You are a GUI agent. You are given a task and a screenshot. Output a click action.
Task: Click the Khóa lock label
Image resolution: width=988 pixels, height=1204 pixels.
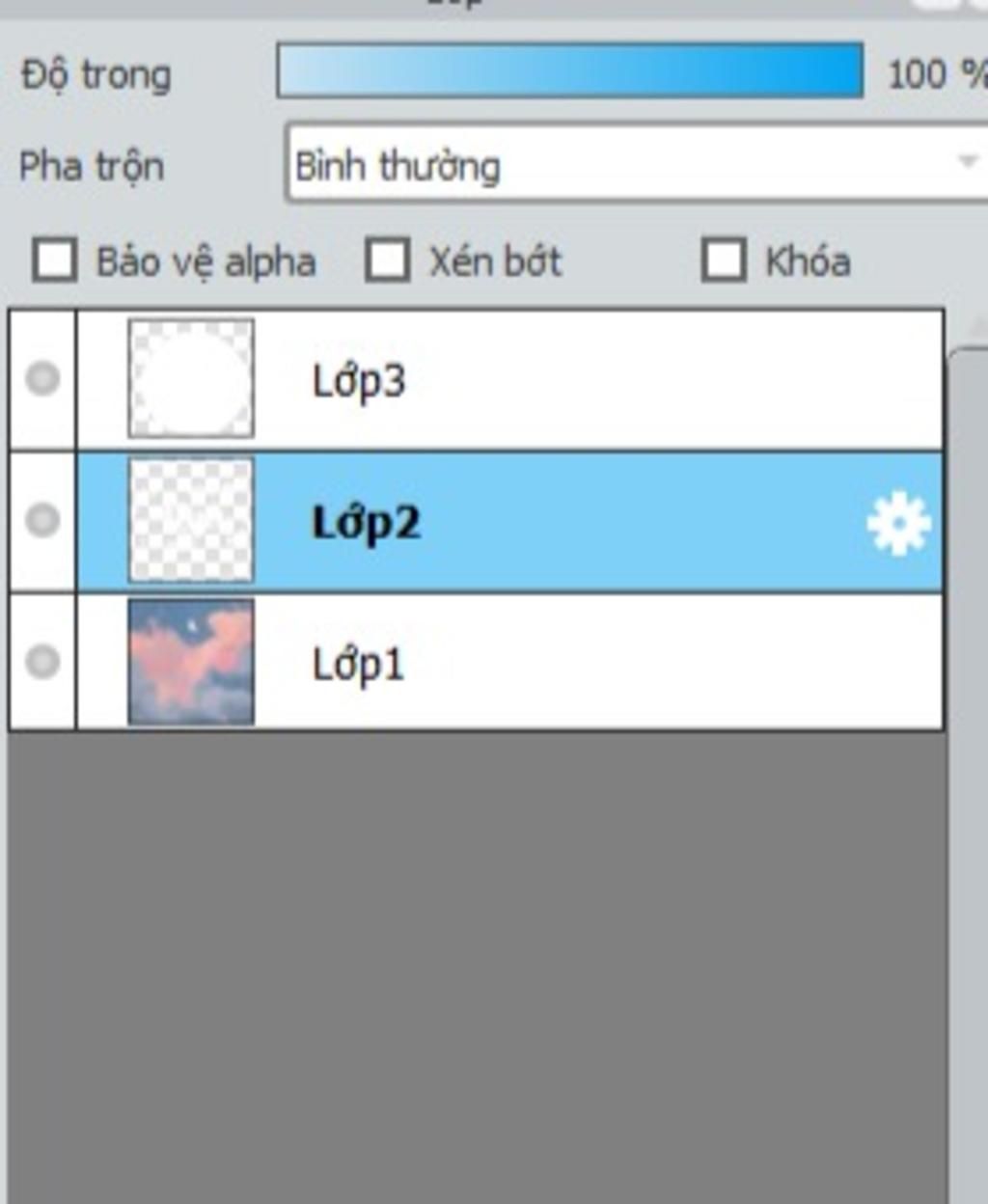click(808, 261)
